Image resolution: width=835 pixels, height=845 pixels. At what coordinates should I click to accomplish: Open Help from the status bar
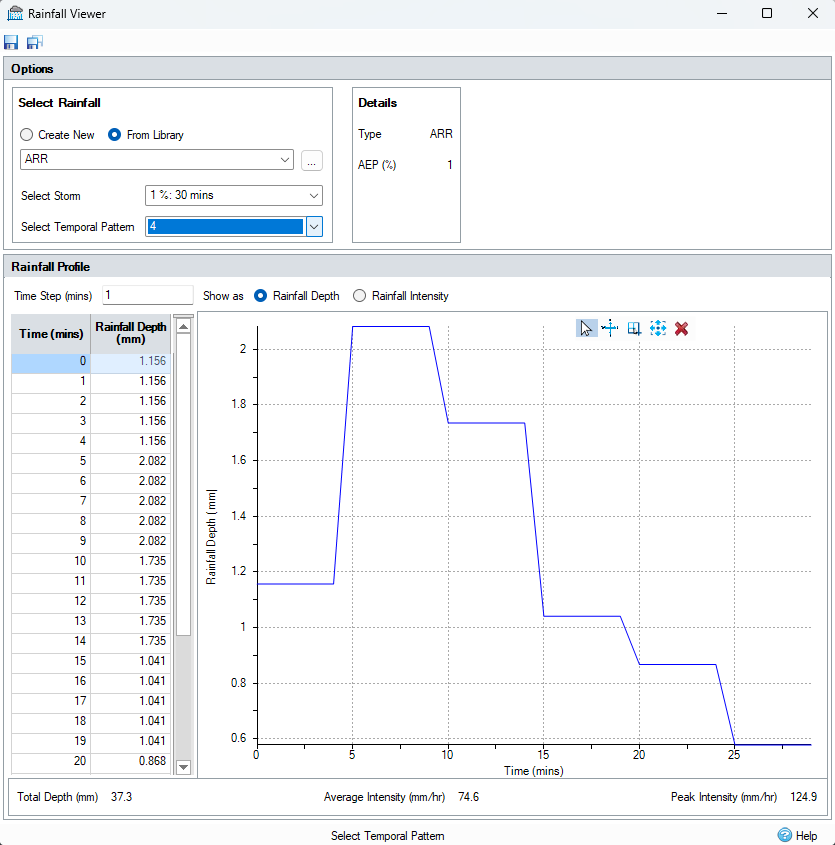click(x=797, y=835)
